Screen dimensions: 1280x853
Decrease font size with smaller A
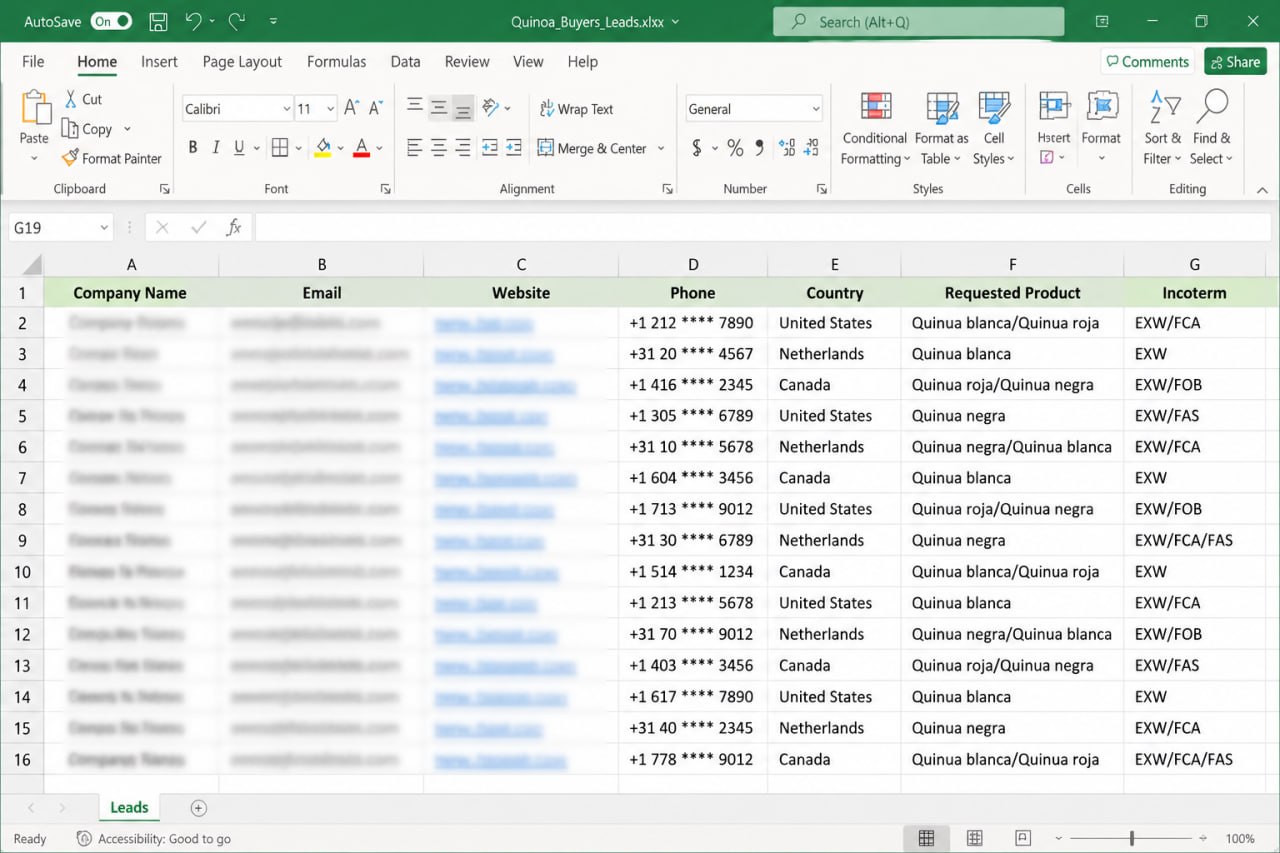376,108
